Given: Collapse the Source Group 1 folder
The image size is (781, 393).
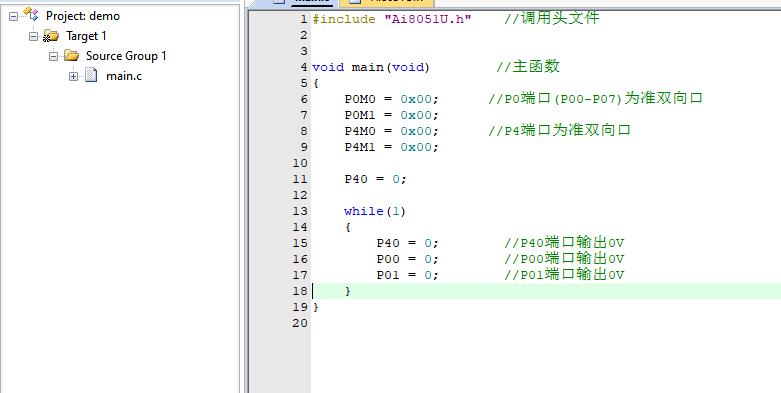Looking at the screenshot, I should pos(53,56).
